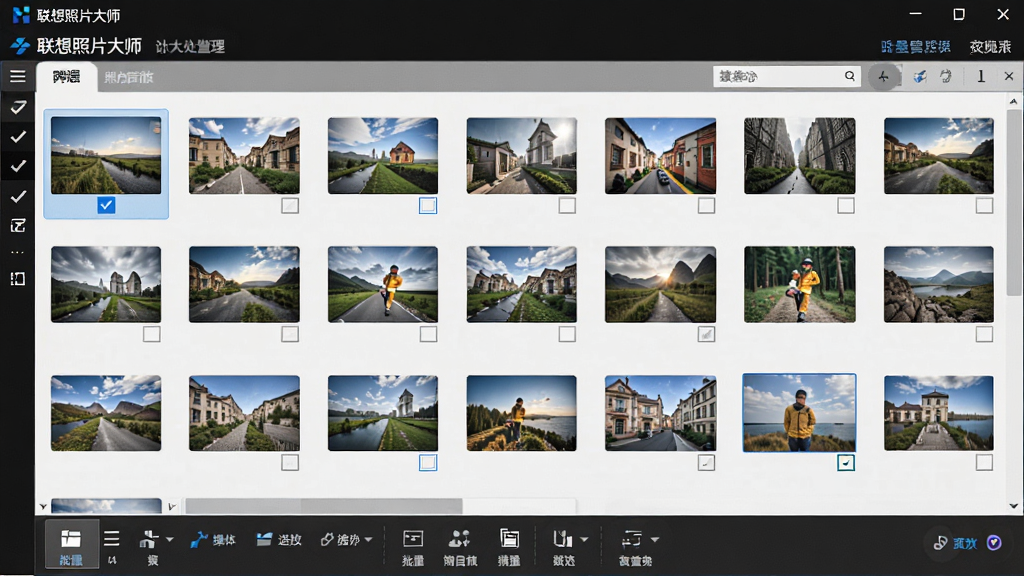Open the dropdown arrow next to the link tool
Screen dimensions: 1024x576
coord(368,539)
